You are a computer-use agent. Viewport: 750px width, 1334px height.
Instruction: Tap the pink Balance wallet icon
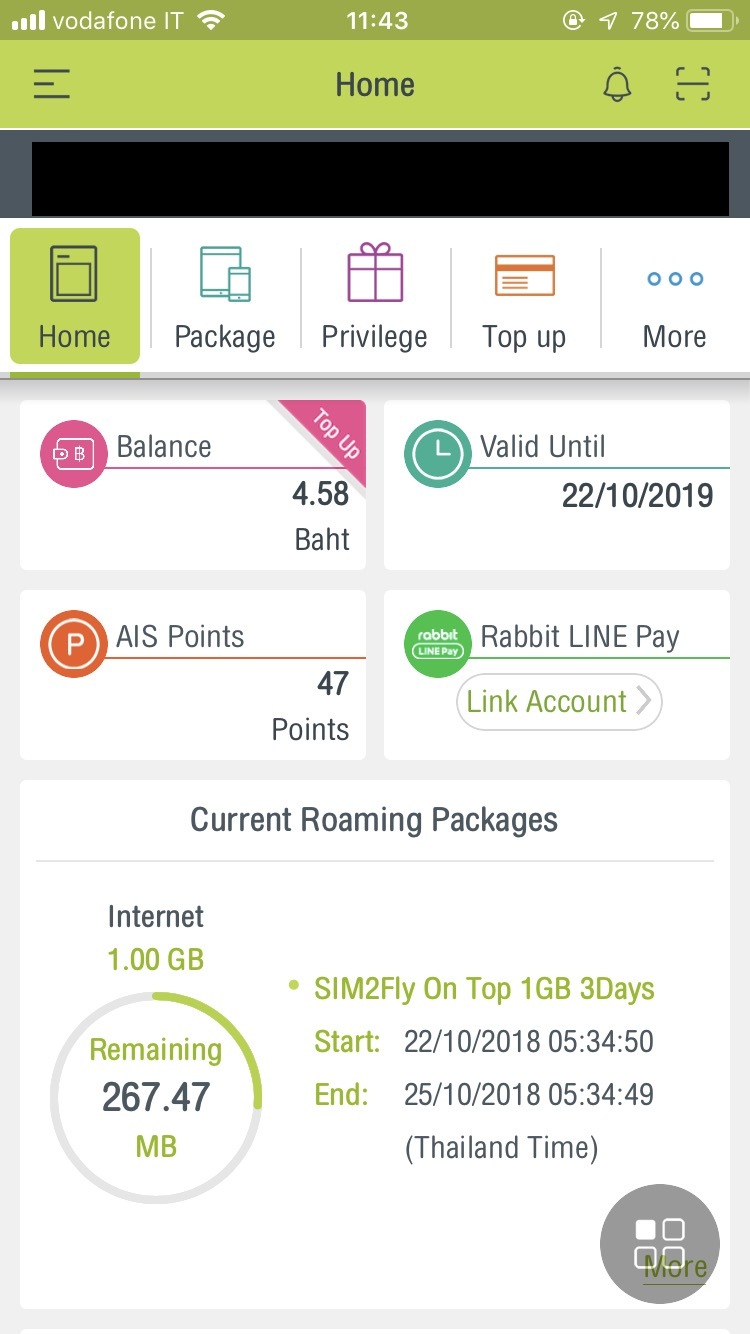[73, 454]
